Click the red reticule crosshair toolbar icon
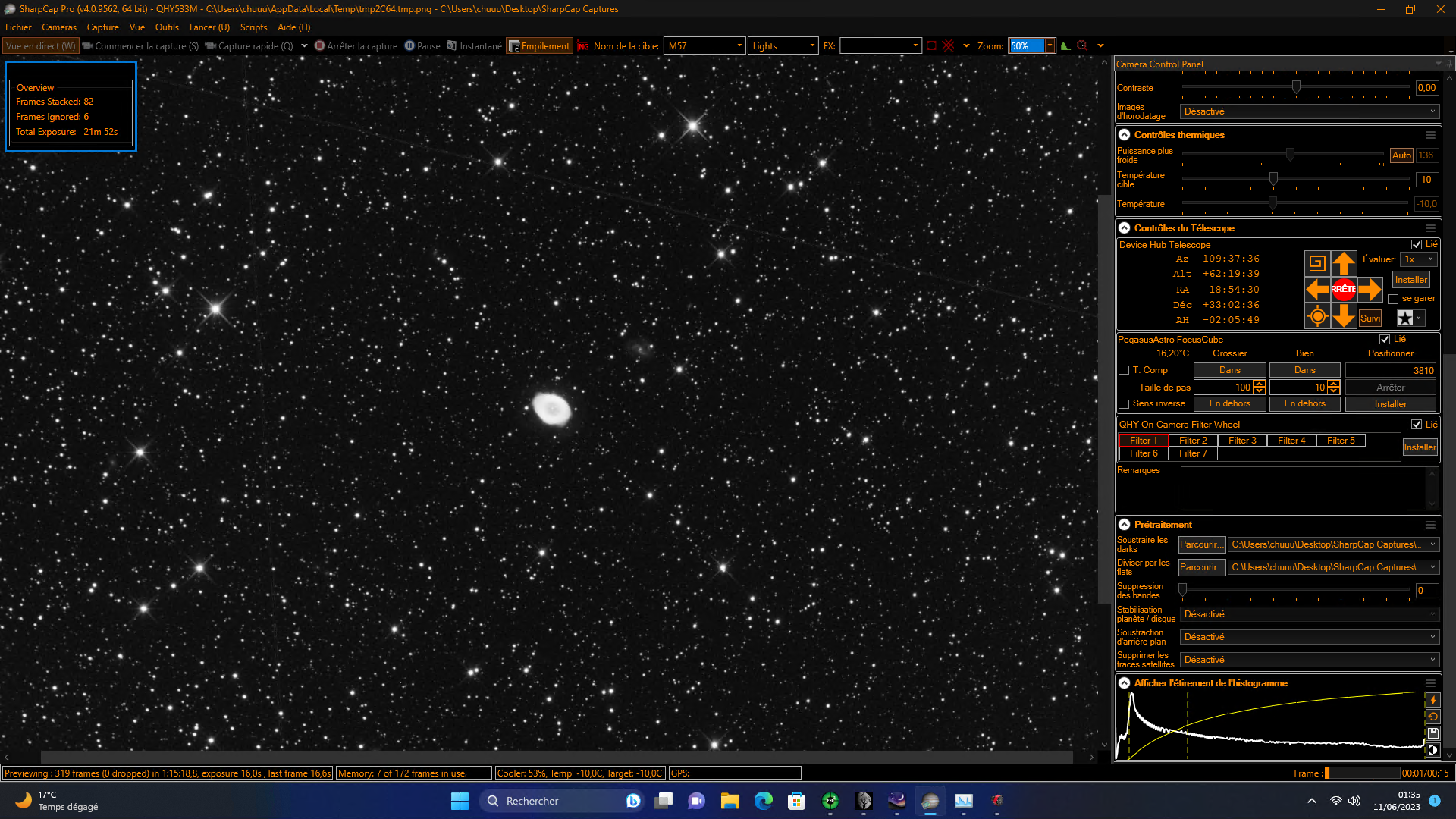Image resolution: width=1456 pixels, height=819 pixels. coord(948,46)
